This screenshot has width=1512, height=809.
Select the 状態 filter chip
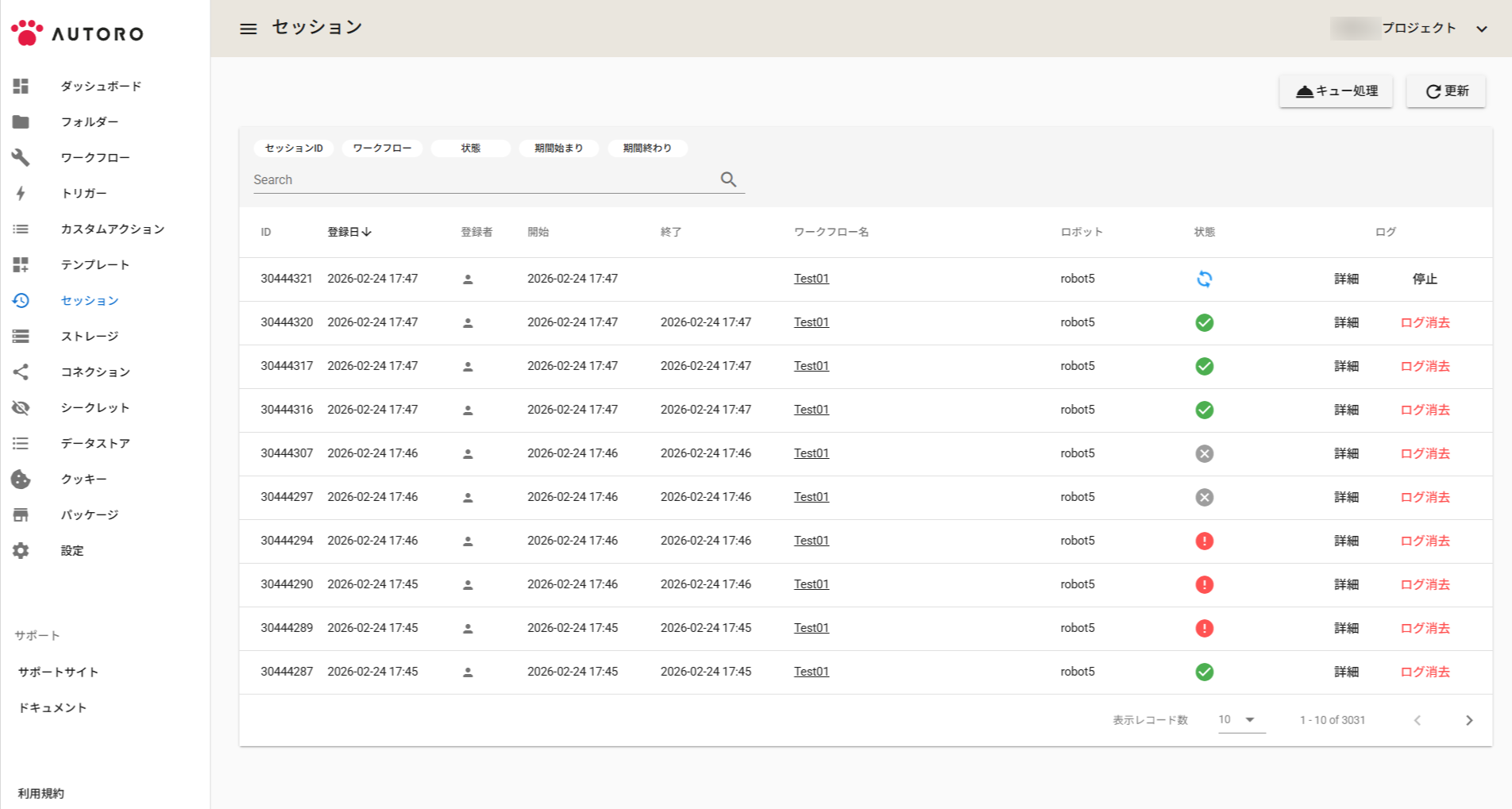coord(470,148)
